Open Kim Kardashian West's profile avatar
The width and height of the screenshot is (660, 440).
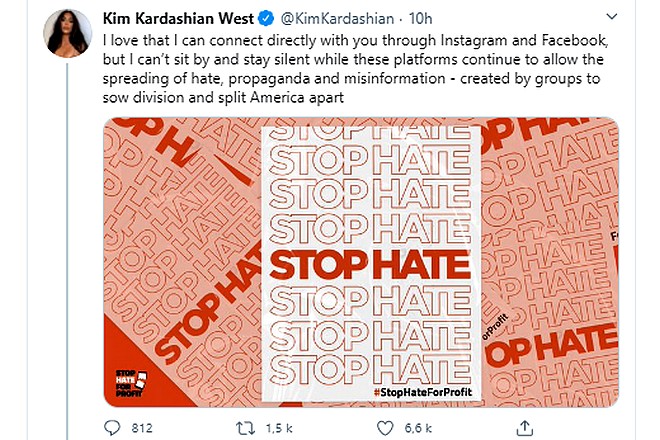tap(67, 32)
